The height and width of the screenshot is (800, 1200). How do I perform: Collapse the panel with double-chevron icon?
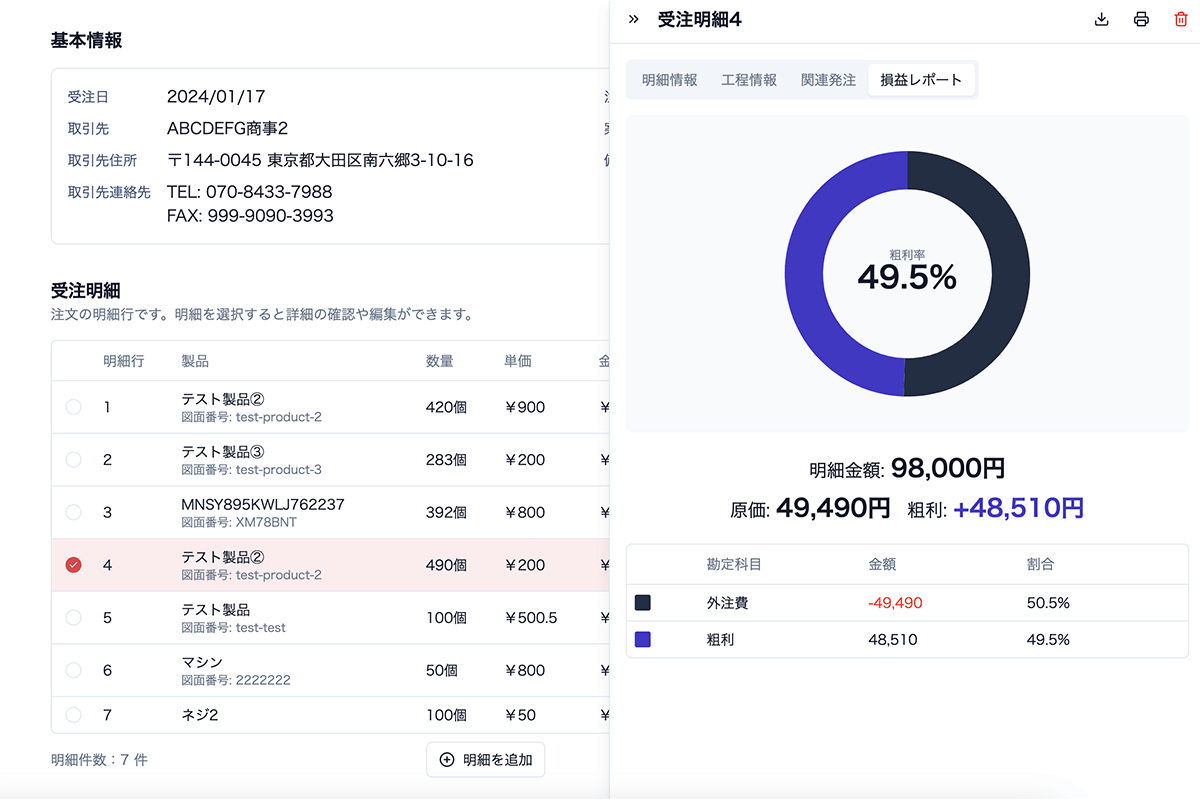pos(633,20)
